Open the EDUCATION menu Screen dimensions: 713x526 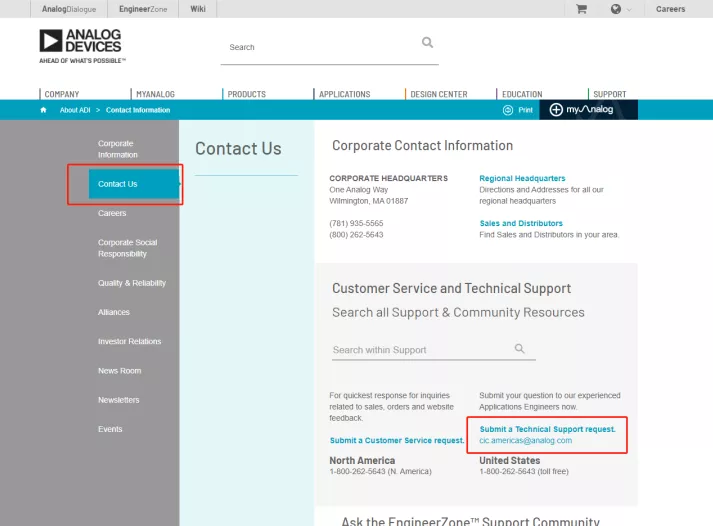(x=522, y=94)
